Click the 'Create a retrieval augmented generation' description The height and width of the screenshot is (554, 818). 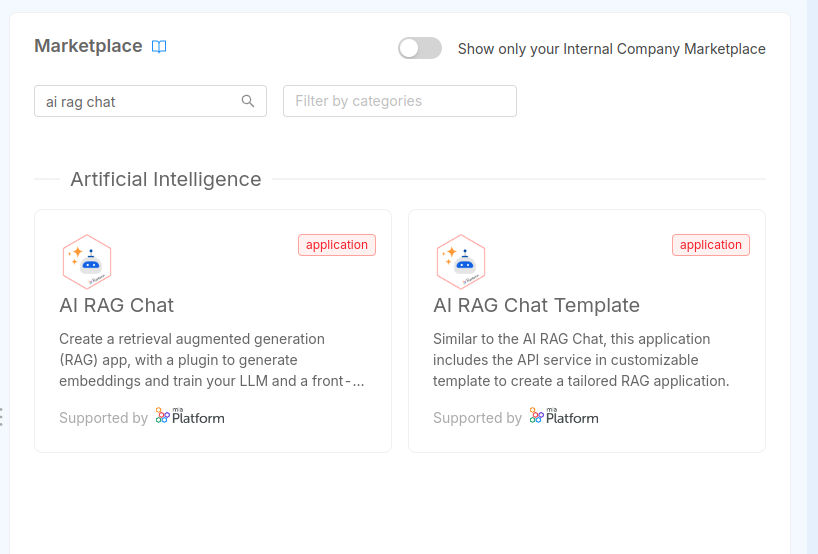pyautogui.click(x=212, y=360)
